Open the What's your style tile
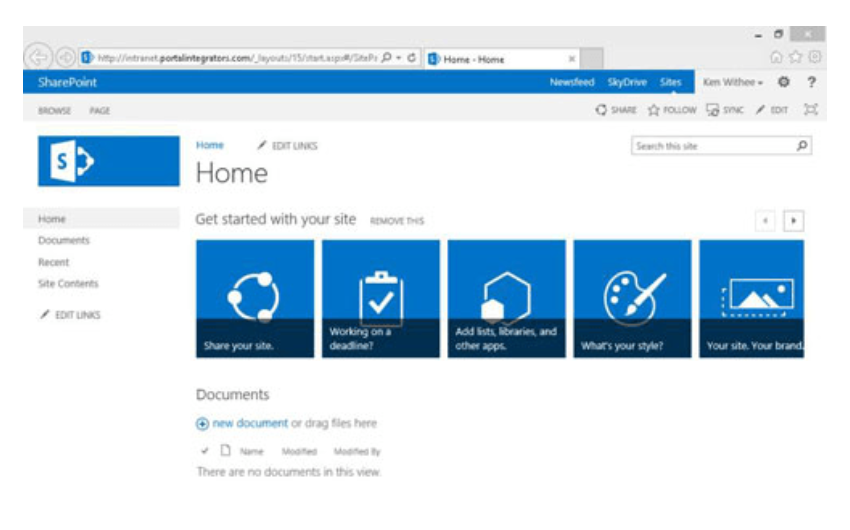Image resolution: width=850 pixels, height=530 pixels. click(632, 299)
